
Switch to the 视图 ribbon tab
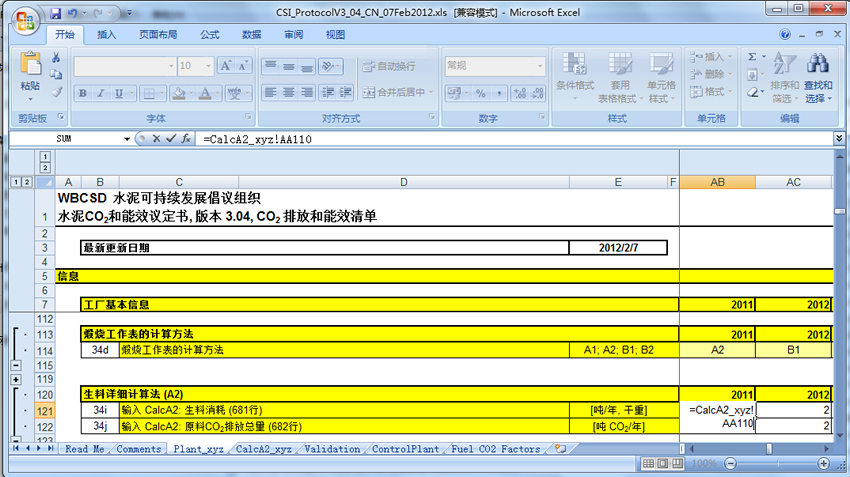coord(335,35)
